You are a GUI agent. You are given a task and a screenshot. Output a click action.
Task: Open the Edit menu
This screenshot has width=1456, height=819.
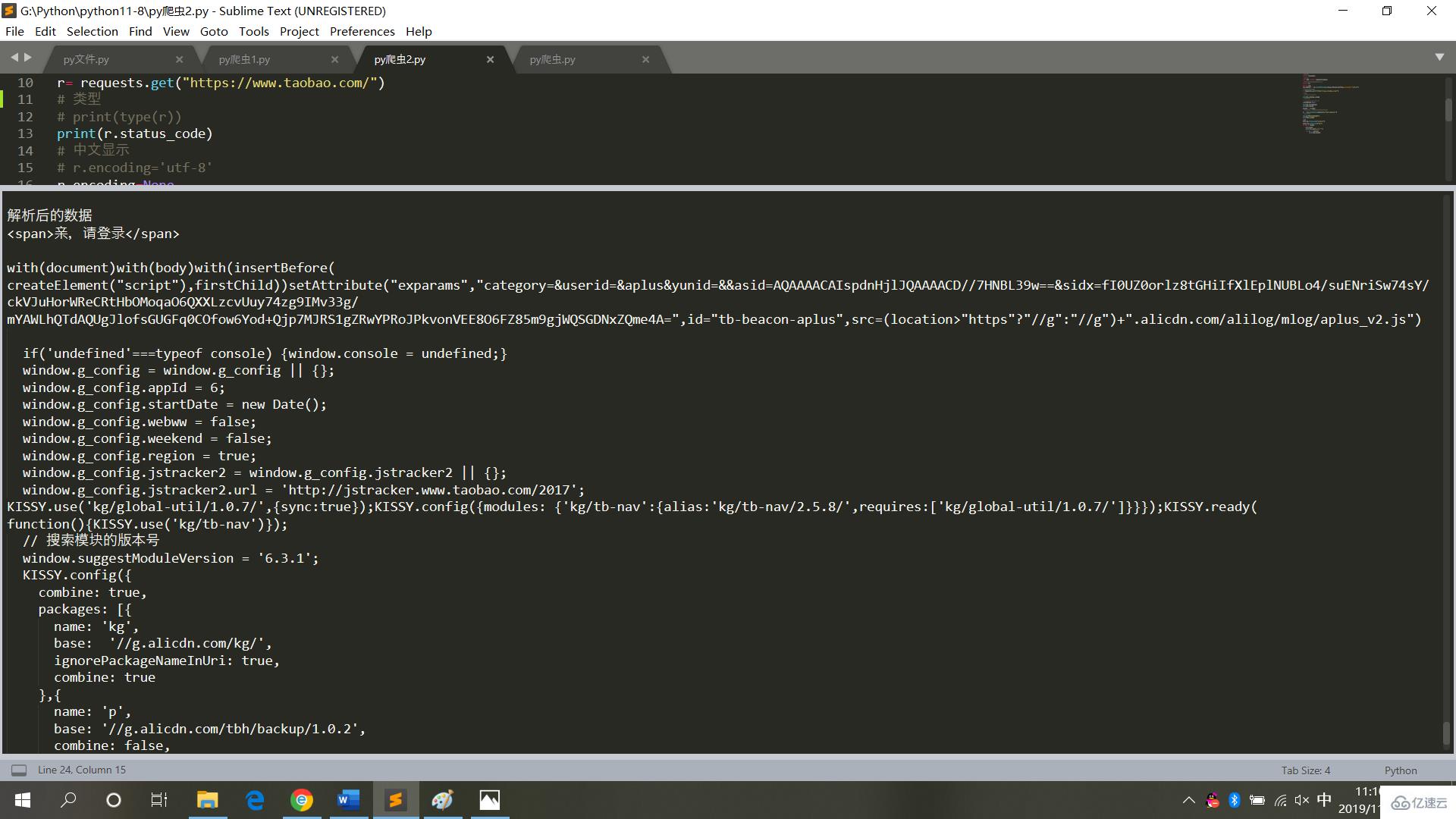[x=45, y=31]
